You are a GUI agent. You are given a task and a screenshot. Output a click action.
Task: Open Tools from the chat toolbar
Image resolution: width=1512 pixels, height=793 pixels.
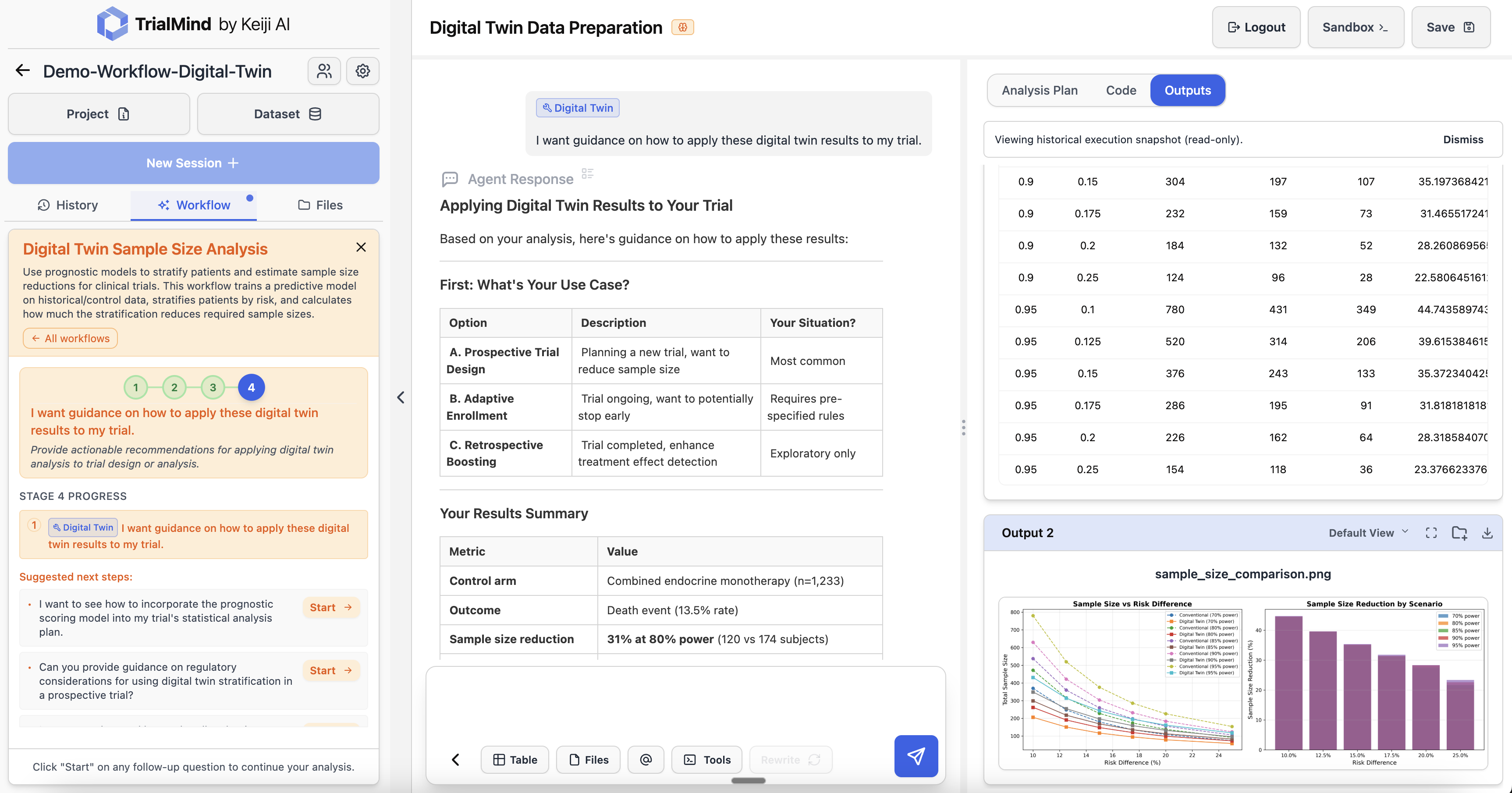coord(706,759)
